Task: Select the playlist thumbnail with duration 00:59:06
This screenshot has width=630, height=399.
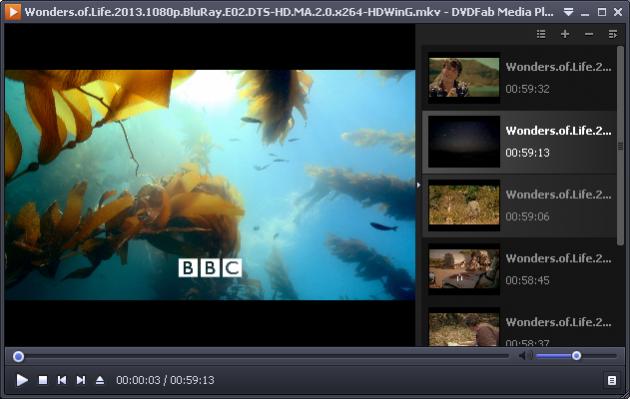Action: pyautogui.click(x=464, y=205)
